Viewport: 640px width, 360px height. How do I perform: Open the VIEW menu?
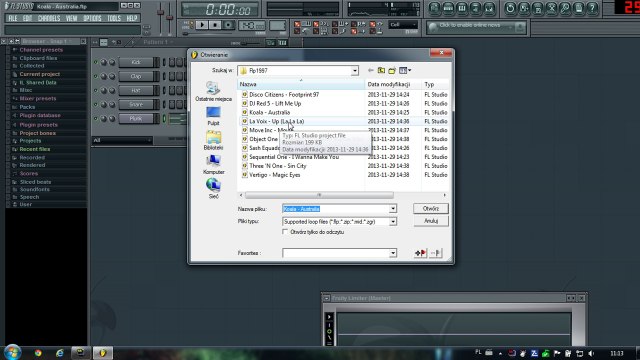coord(71,18)
